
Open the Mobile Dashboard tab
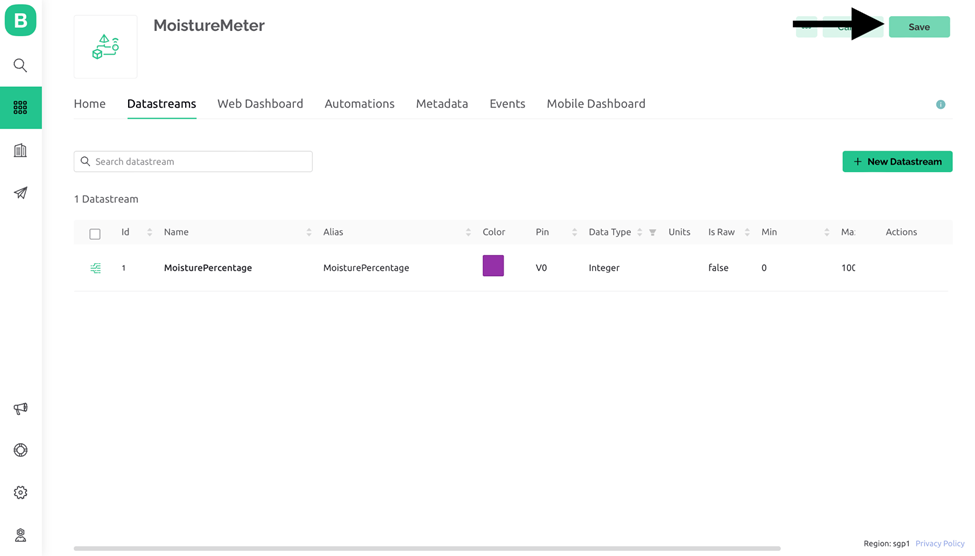pyautogui.click(x=596, y=104)
